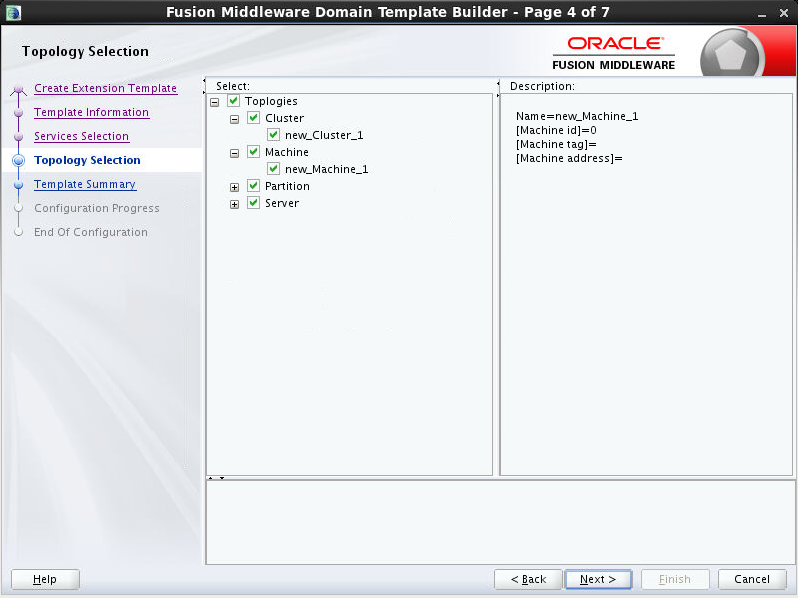Collapse the Cluster tree node
The width and height of the screenshot is (798, 598).
[x=234, y=120]
